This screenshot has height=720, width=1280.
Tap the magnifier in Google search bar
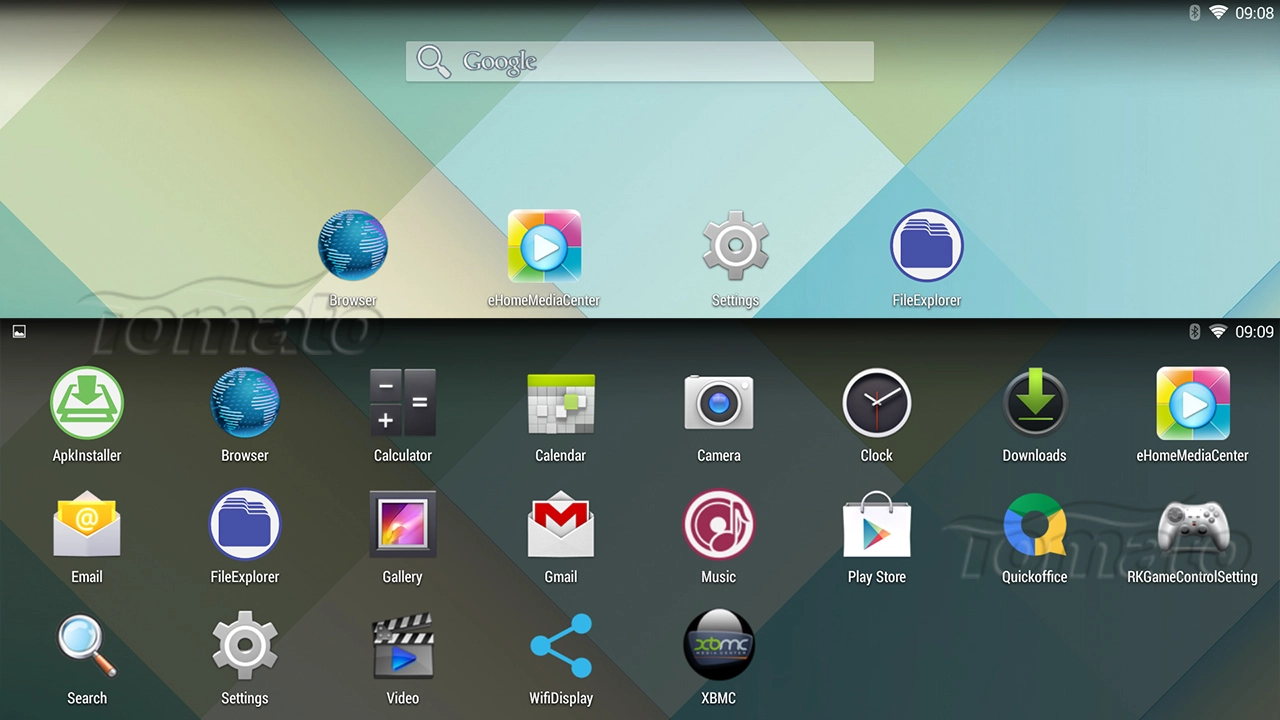coord(434,61)
